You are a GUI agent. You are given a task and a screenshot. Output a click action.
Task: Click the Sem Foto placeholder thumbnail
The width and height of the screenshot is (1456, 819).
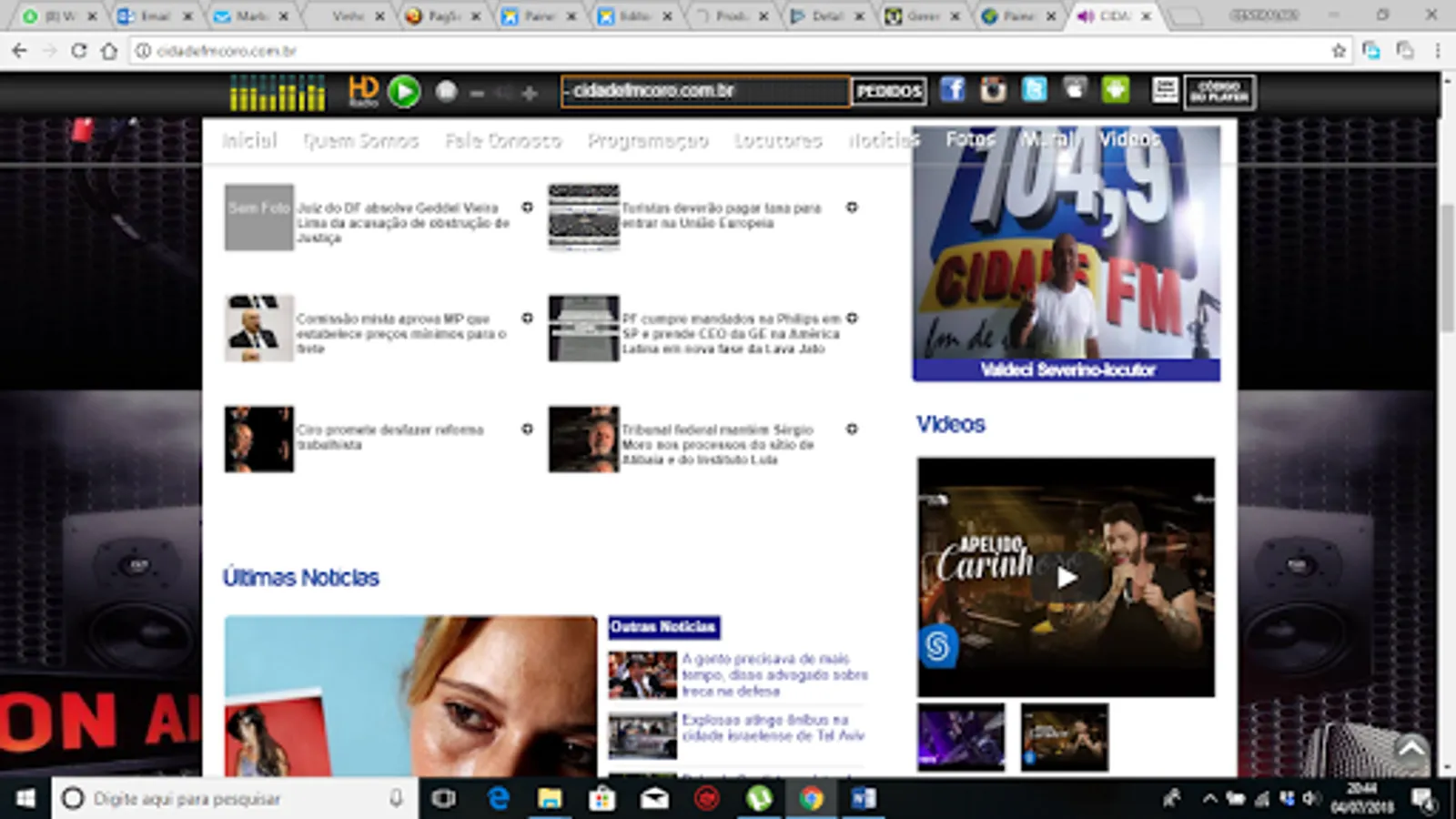[x=259, y=217]
